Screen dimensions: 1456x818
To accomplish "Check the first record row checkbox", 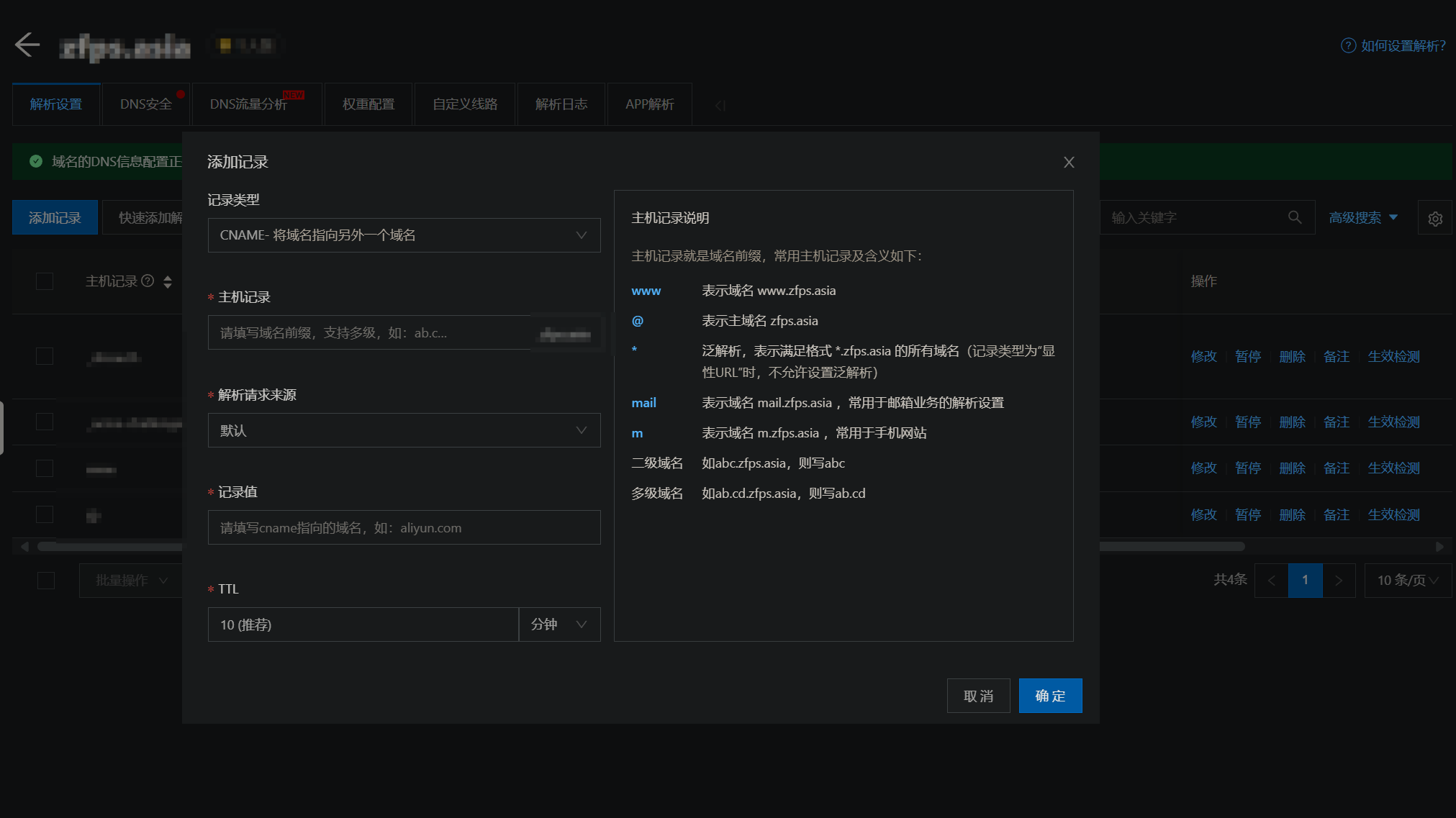I will (x=45, y=356).
